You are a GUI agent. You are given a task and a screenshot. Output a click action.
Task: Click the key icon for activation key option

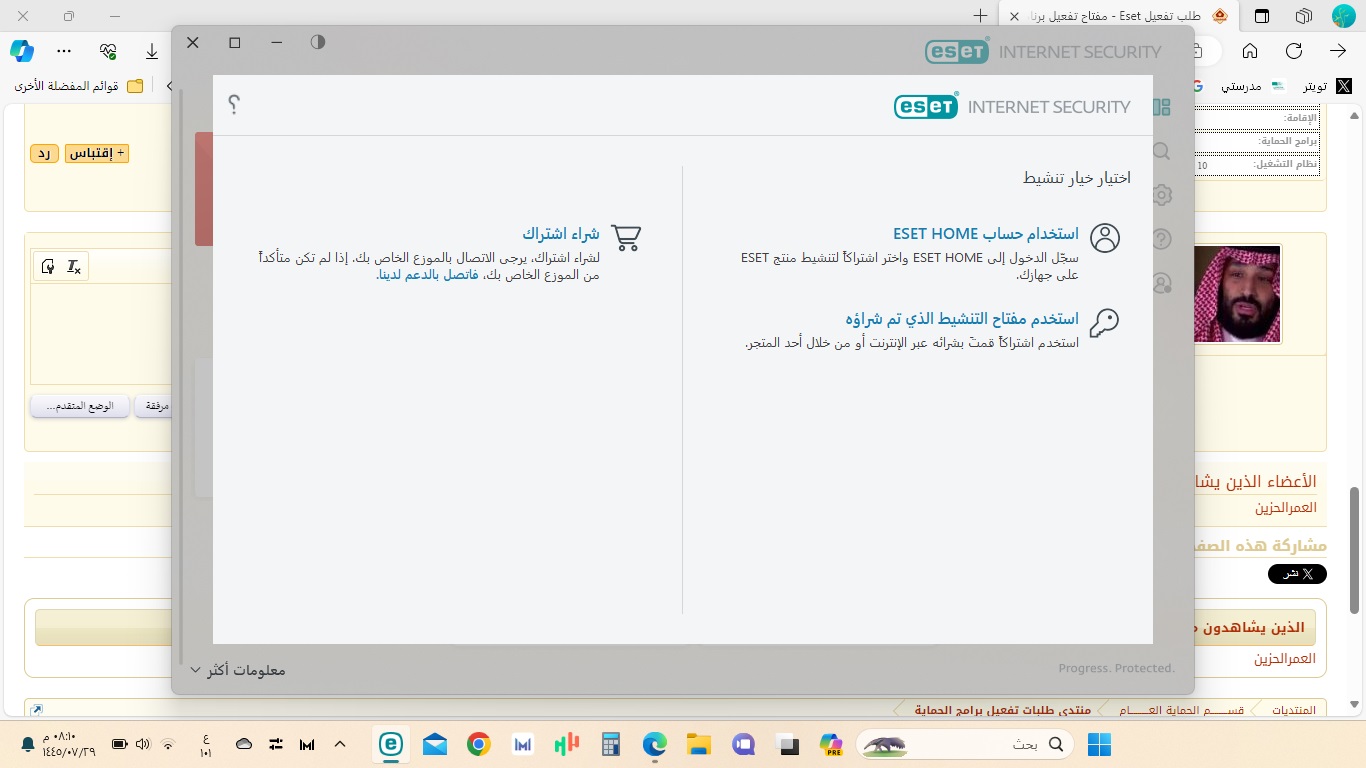pyautogui.click(x=1104, y=322)
